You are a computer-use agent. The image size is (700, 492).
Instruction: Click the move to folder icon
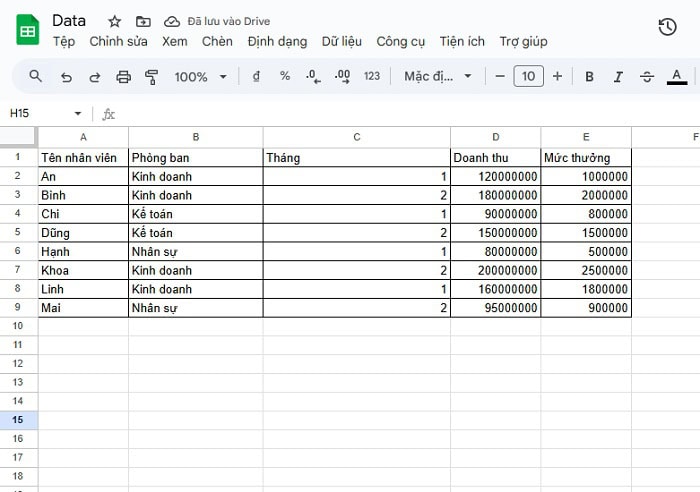pyautogui.click(x=143, y=21)
